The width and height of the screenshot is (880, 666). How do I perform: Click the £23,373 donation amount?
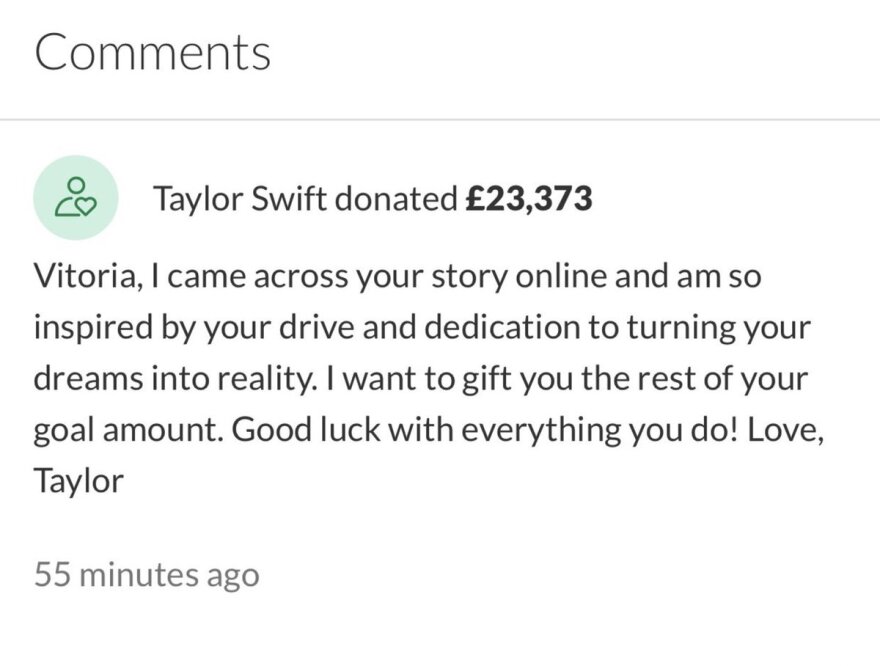529,199
